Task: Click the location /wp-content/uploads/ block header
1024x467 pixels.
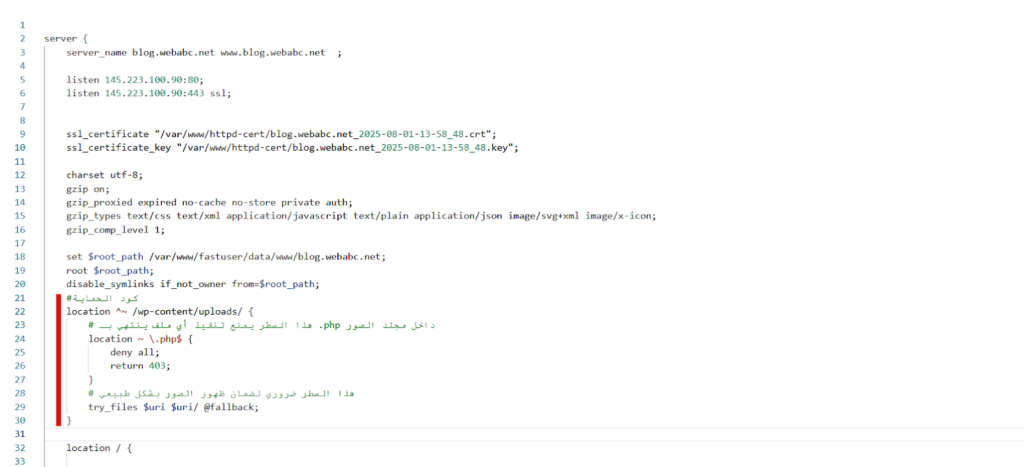Action: [162, 311]
